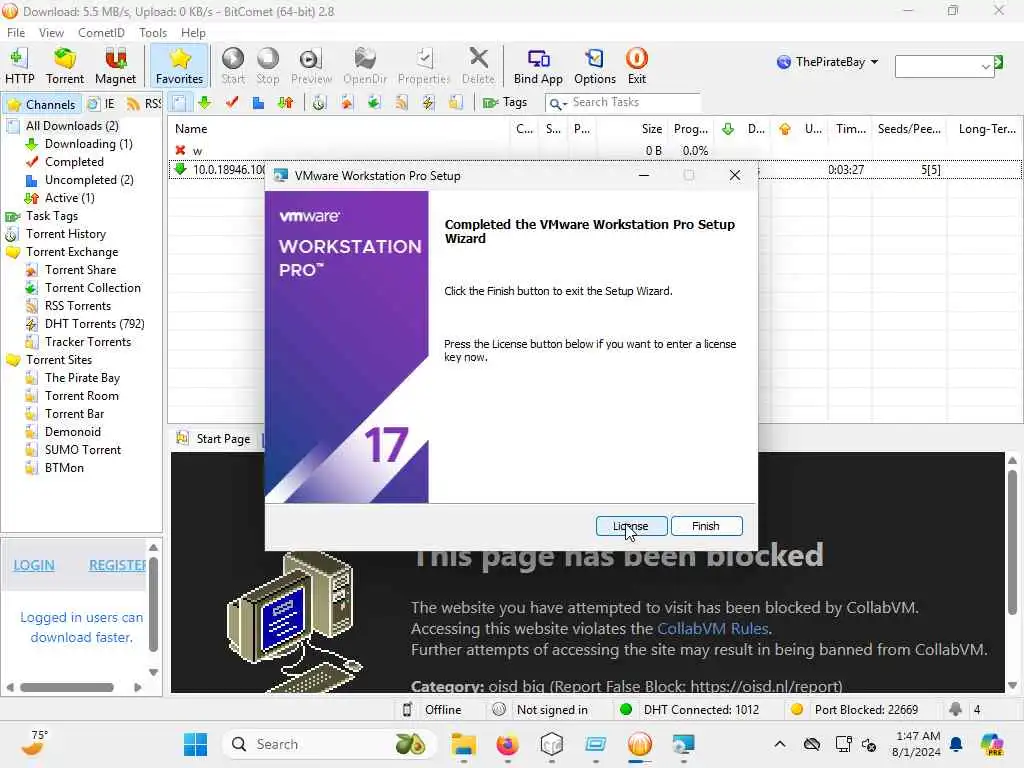Click the DHT torrents lightning filter icon
Image resolution: width=1024 pixels, height=768 pixels.
428,103
